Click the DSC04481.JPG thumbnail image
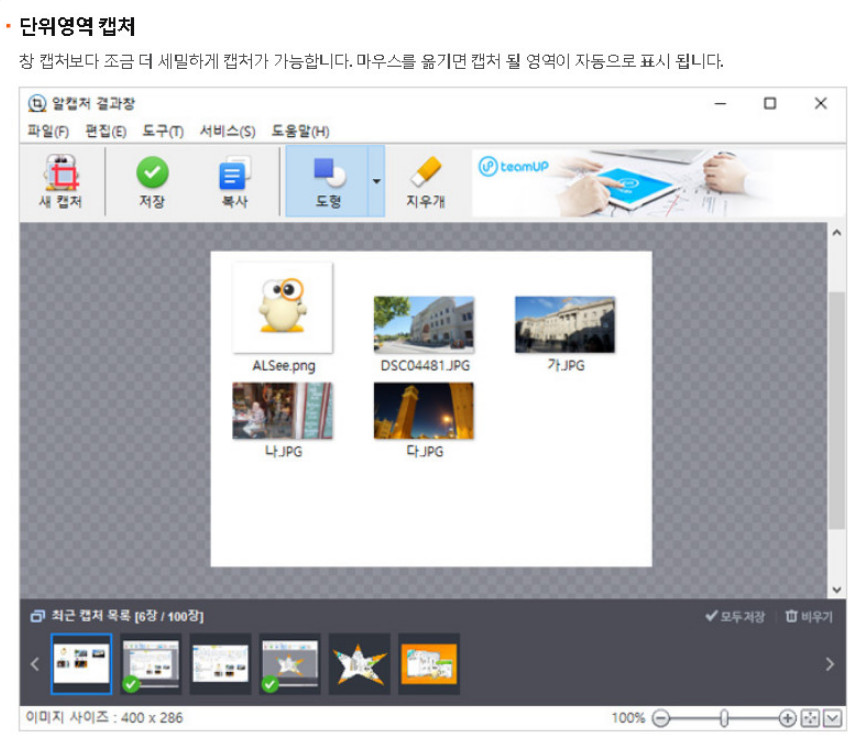Image resolution: width=862 pixels, height=749 pixels. [424, 324]
